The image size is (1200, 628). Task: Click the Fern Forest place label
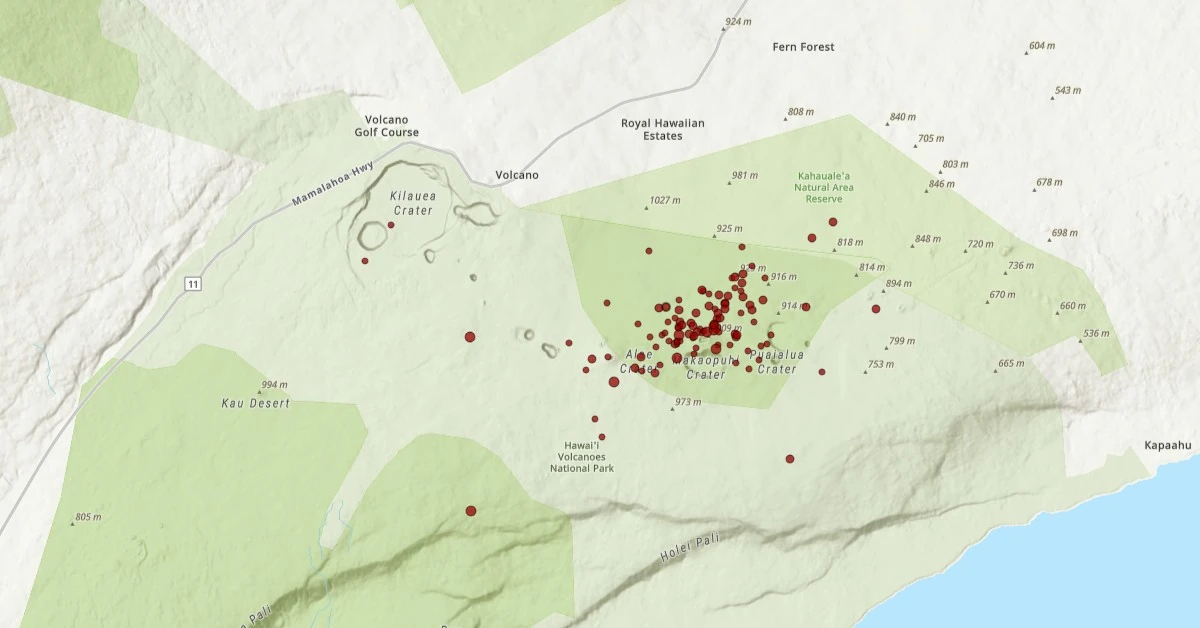[804, 47]
